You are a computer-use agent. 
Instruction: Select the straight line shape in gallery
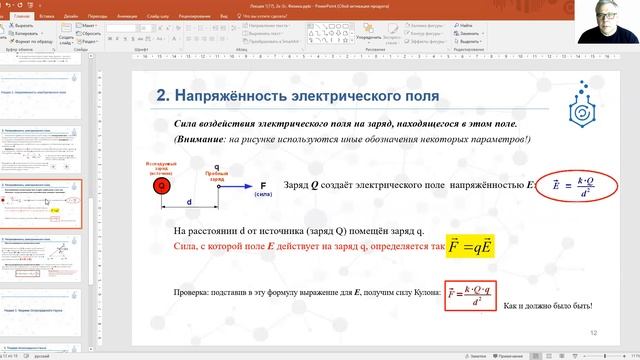(x=318, y=26)
